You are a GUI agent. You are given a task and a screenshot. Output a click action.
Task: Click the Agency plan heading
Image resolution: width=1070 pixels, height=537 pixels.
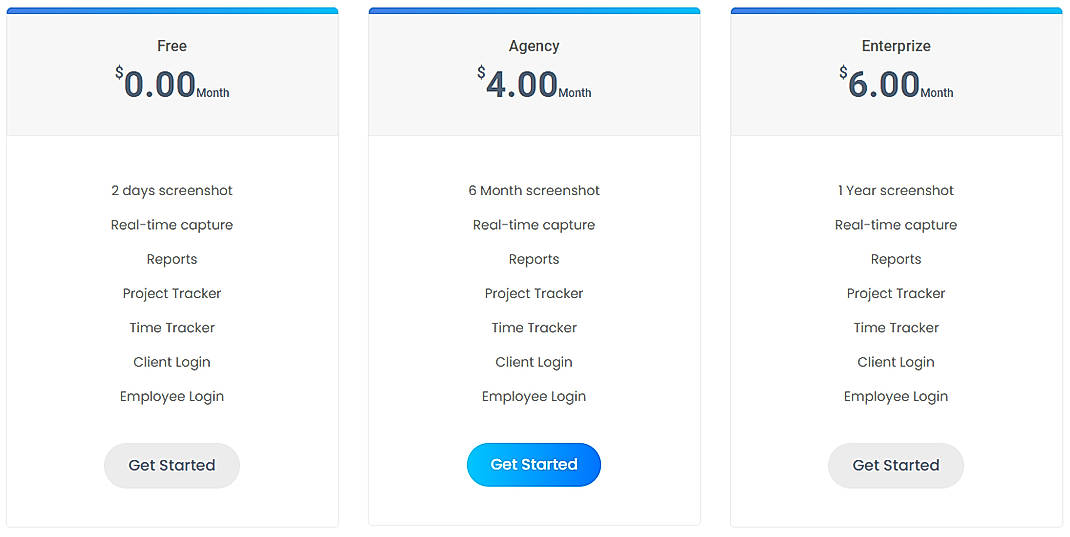click(534, 46)
